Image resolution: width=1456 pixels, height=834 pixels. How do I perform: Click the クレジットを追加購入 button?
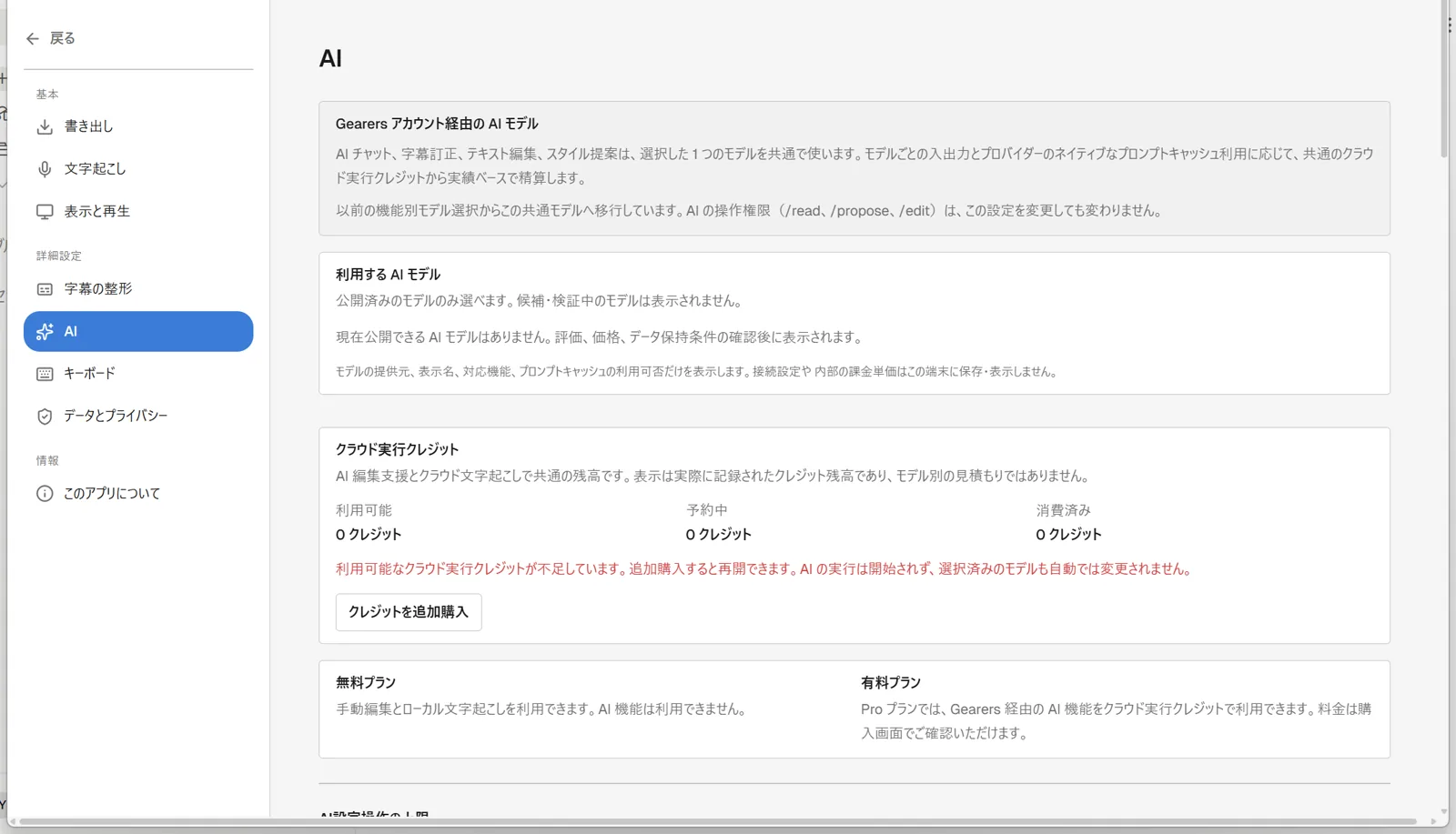click(409, 612)
